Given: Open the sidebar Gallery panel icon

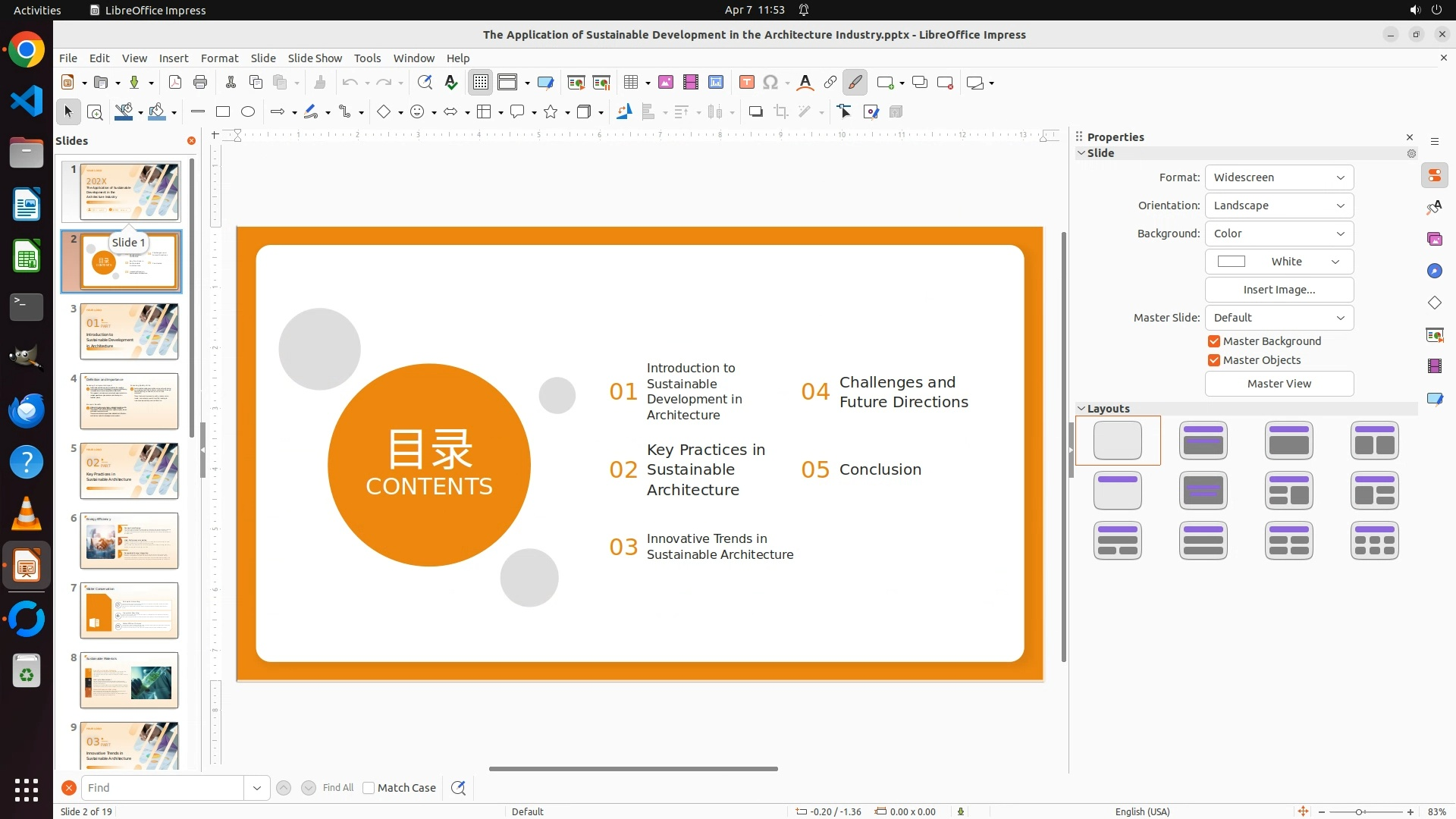Looking at the screenshot, I should coord(1435,240).
